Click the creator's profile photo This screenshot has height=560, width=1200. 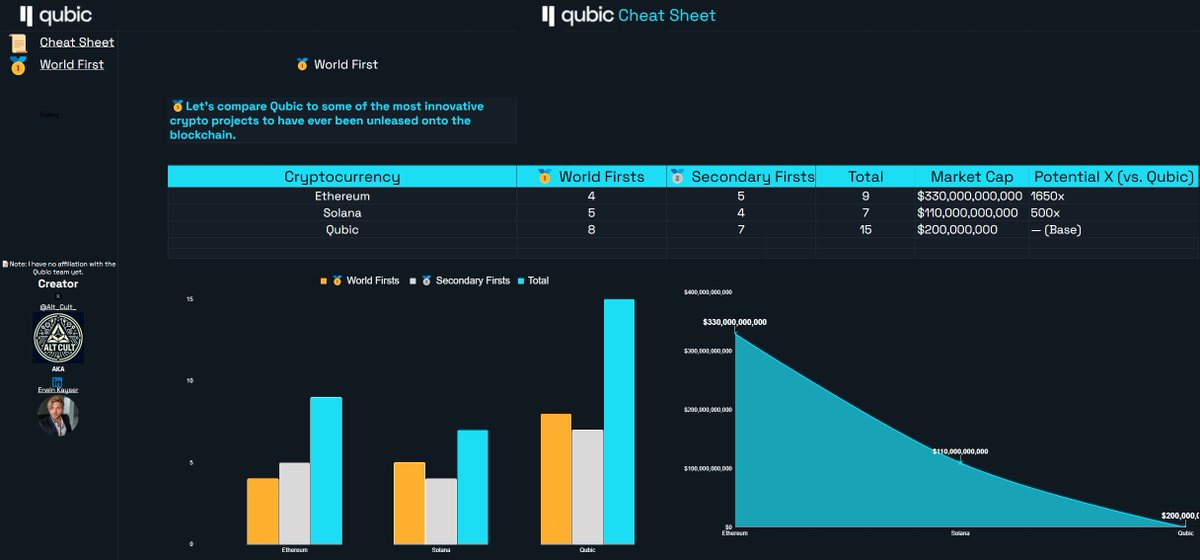tap(58, 415)
